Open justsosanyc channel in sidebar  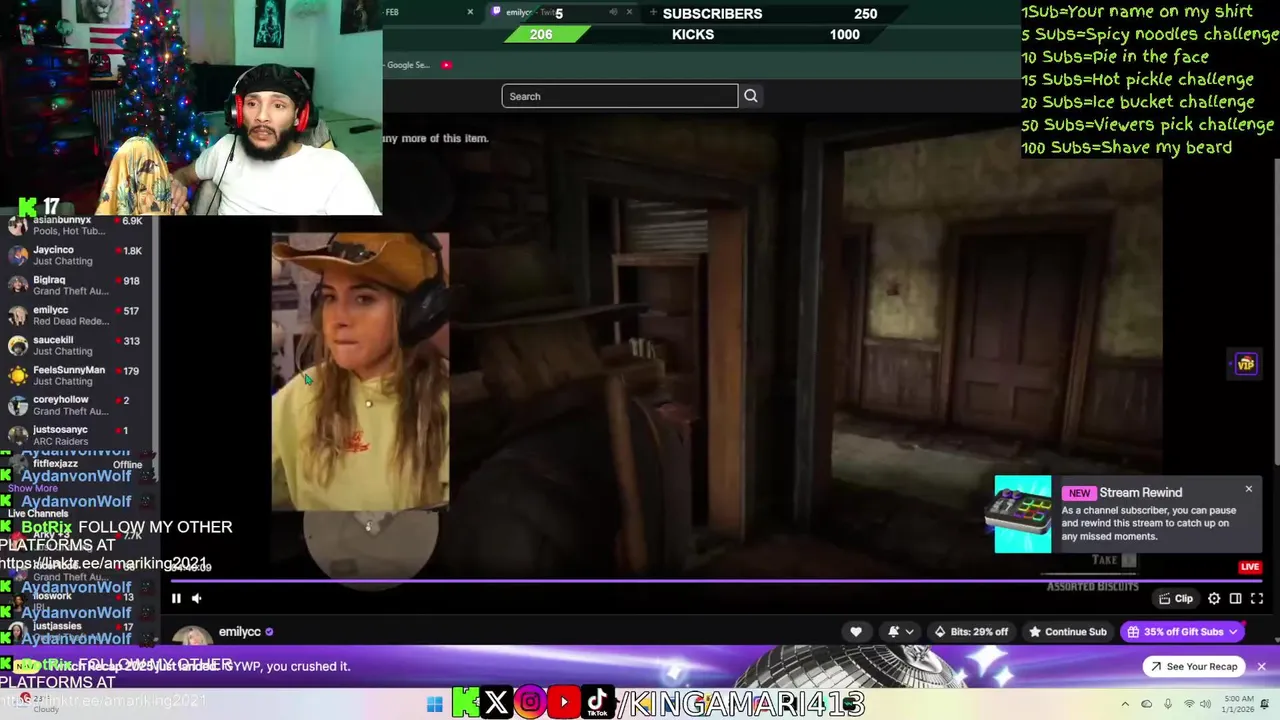tap(77, 435)
